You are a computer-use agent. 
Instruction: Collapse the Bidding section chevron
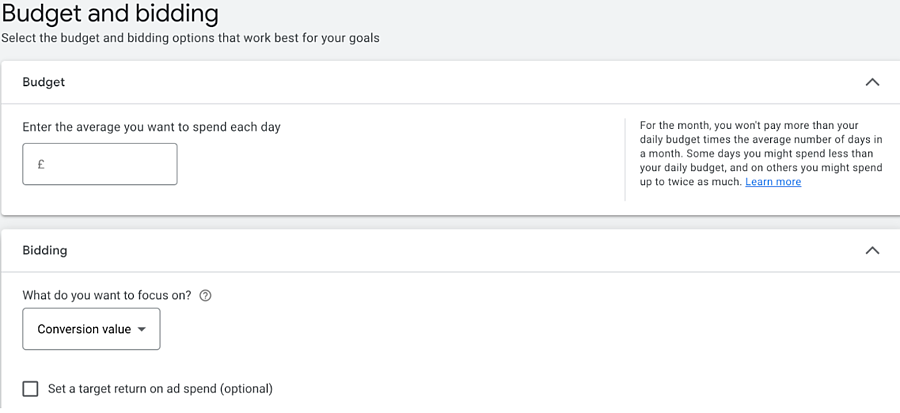click(x=872, y=250)
